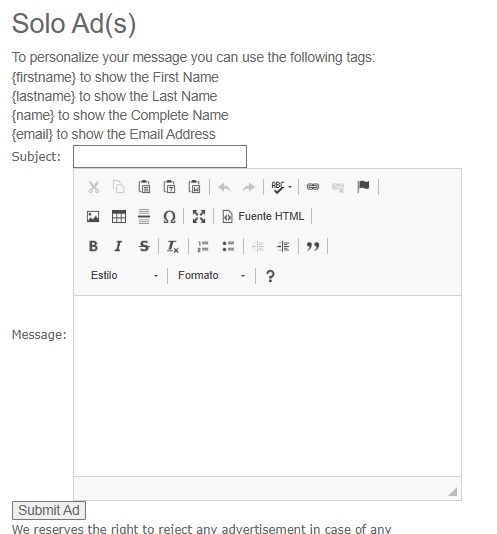
Task: Toggle Strikethrough formatting
Action: pos(144,246)
